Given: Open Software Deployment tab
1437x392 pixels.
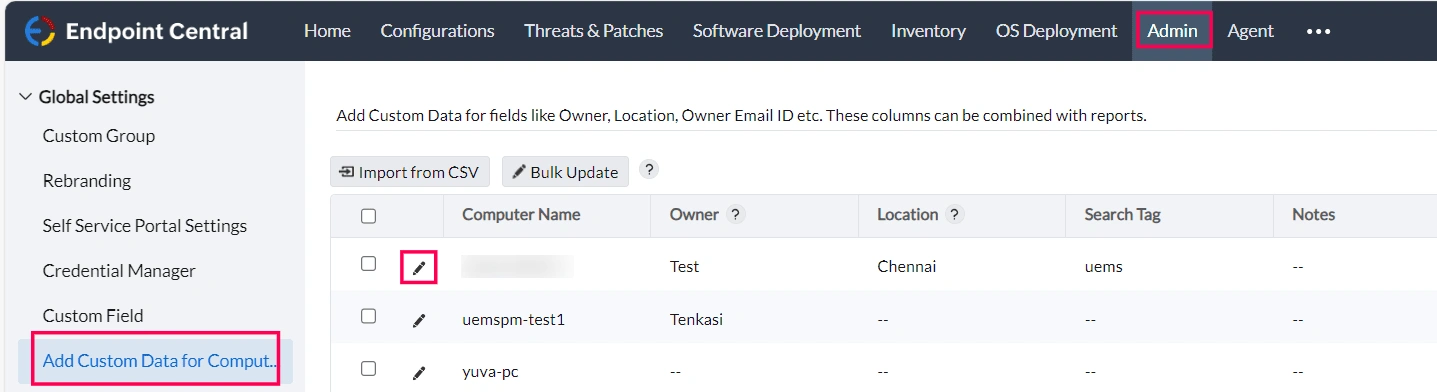Looking at the screenshot, I should (777, 31).
